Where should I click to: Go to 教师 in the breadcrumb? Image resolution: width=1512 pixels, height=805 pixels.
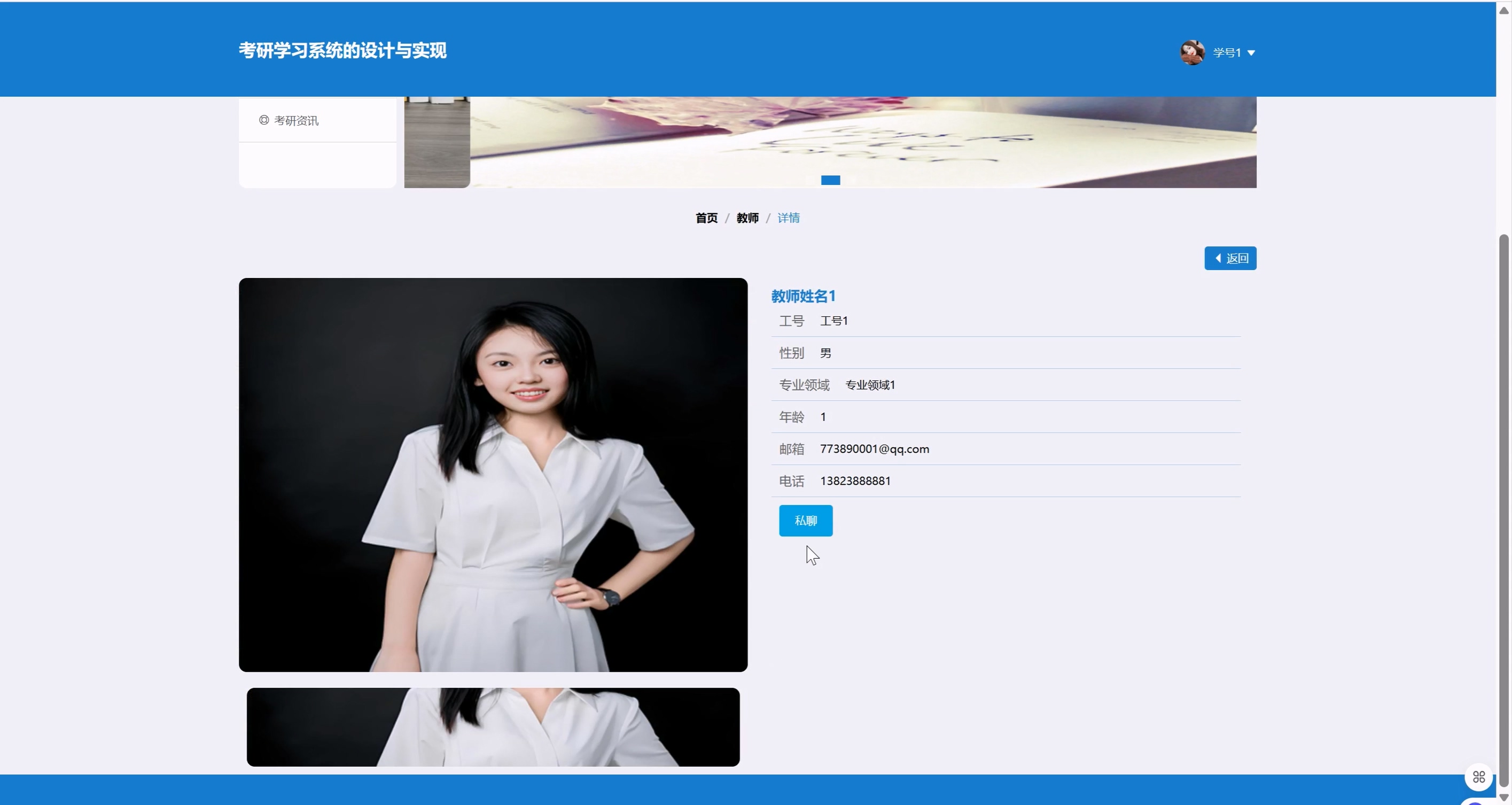[x=747, y=218]
